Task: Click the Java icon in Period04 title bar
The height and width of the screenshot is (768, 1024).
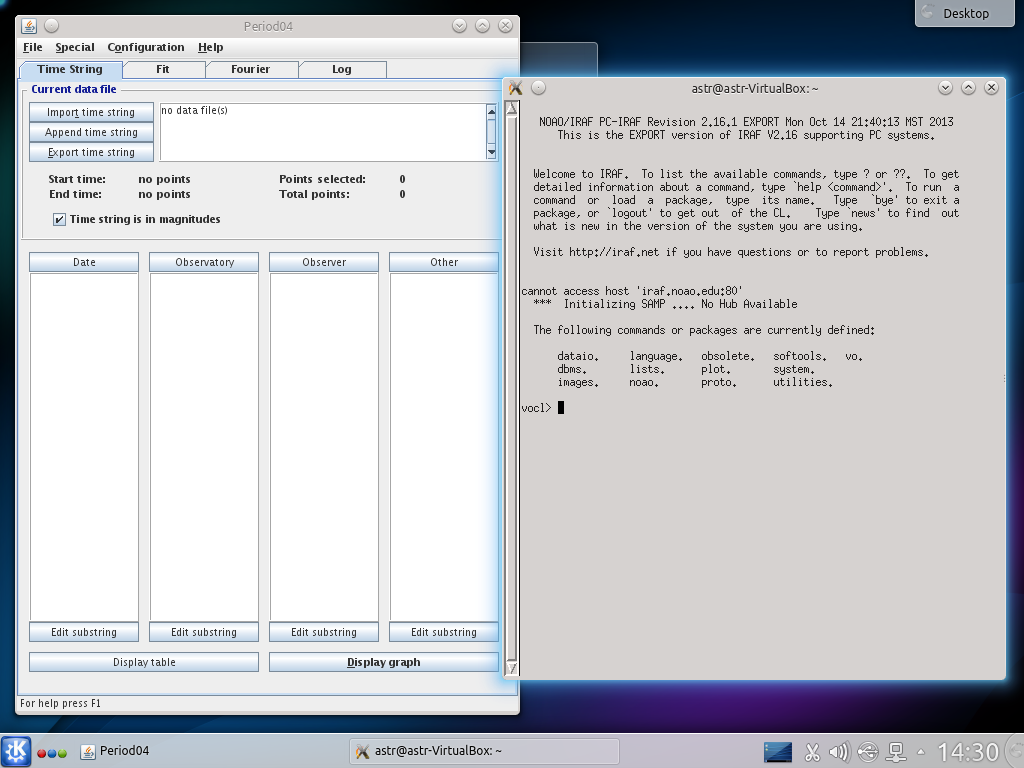Action: point(29,26)
